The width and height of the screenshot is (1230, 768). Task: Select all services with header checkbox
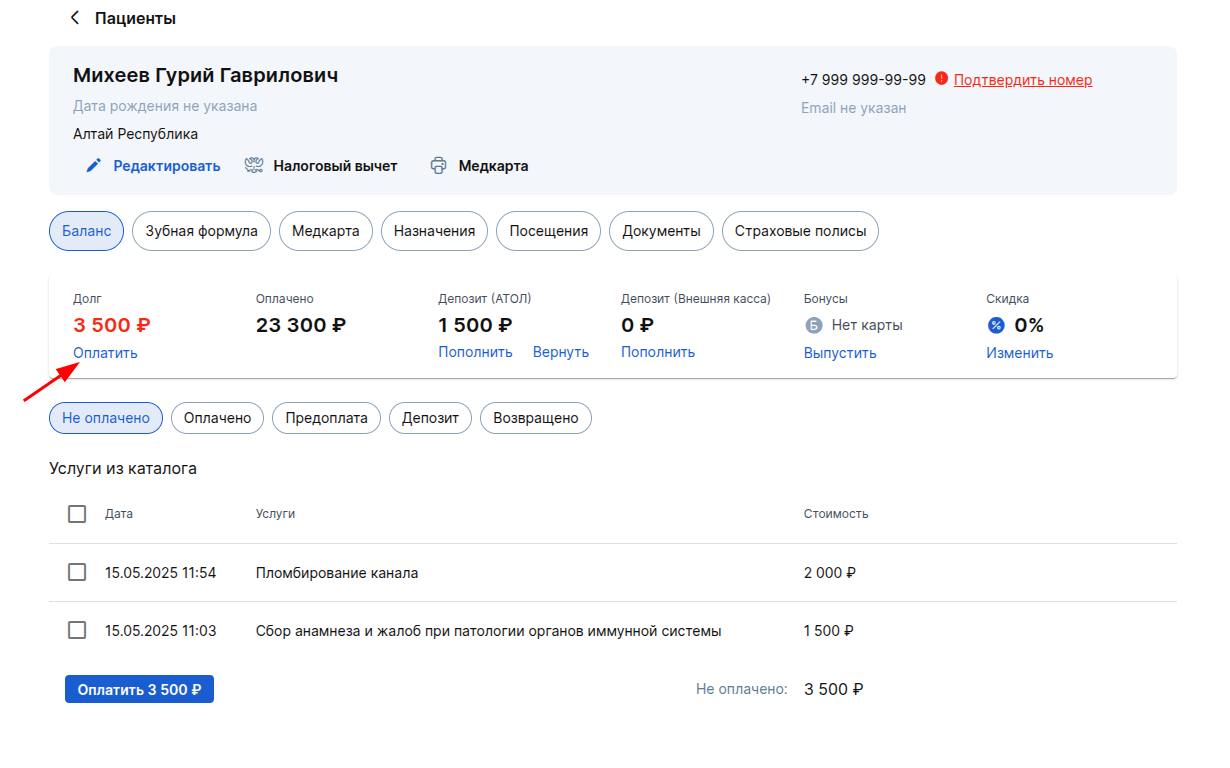tap(77, 514)
